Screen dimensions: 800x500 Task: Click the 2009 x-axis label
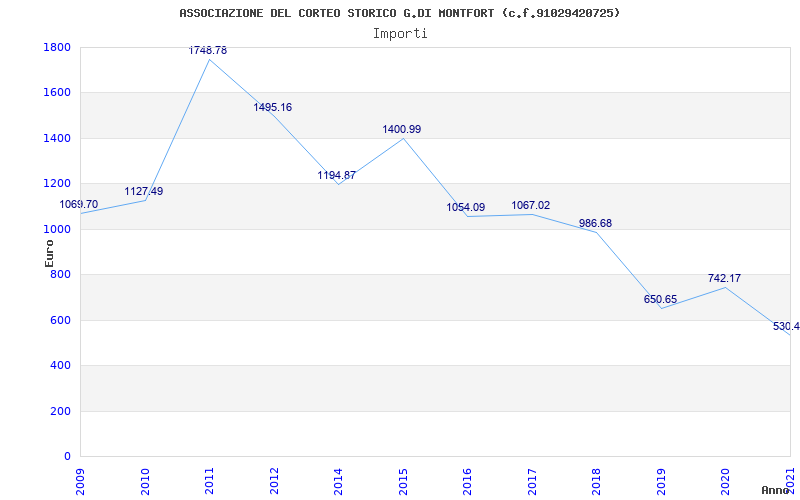tap(81, 481)
